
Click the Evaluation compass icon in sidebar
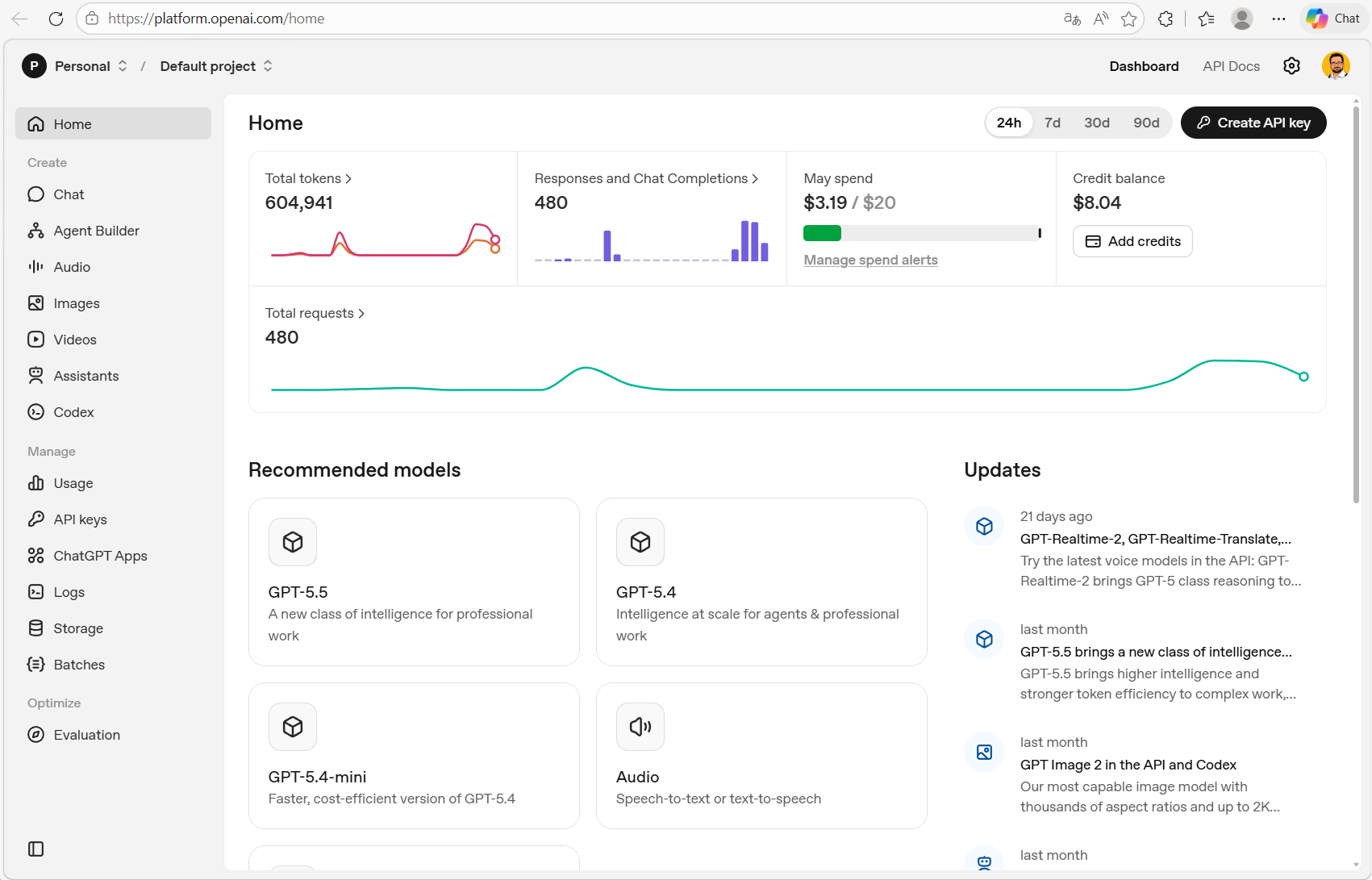point(35,735)
